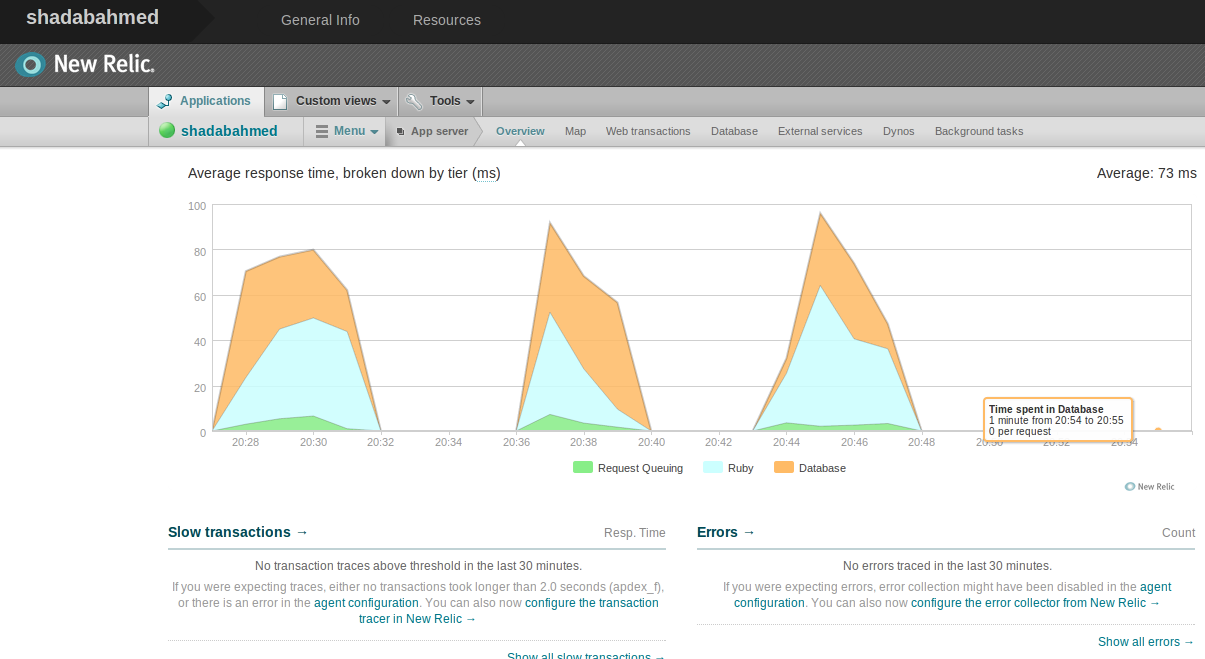Click the data point at chart's right end
1205x659 pixels.
1158,430
